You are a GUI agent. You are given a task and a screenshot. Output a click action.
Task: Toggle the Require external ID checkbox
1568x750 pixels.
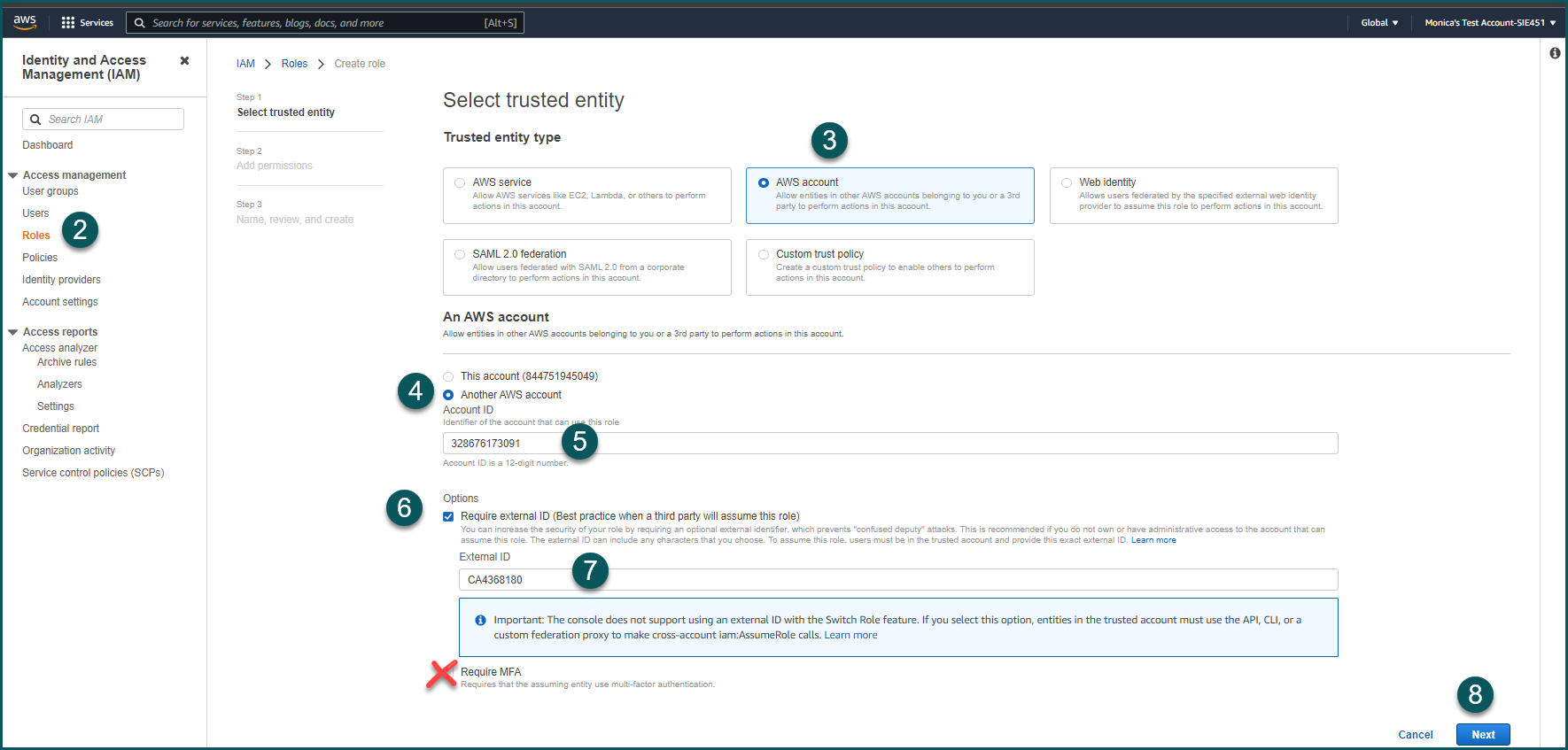coord(448,516)
